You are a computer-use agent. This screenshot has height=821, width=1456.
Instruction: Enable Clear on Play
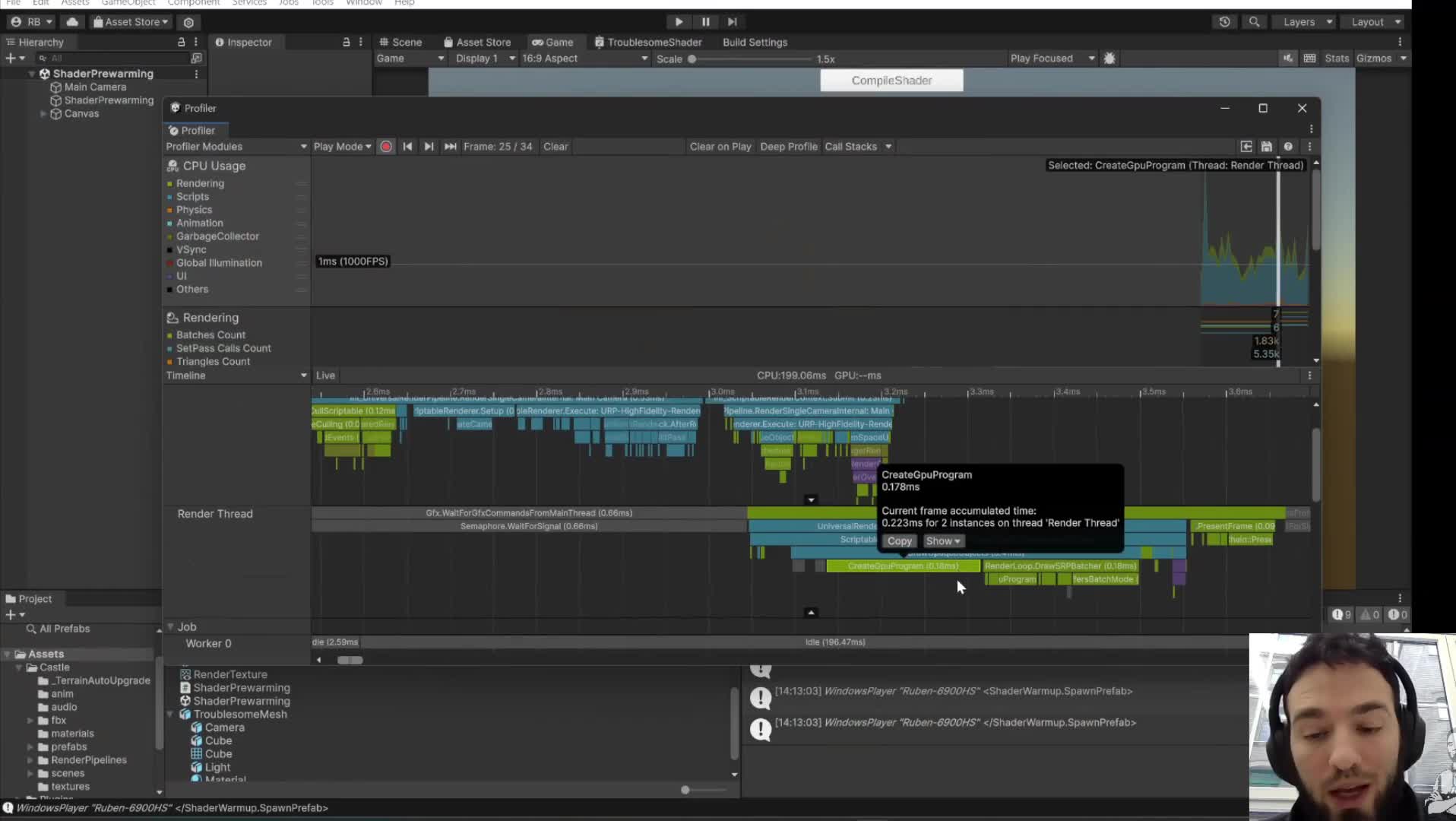click(720, 146)
